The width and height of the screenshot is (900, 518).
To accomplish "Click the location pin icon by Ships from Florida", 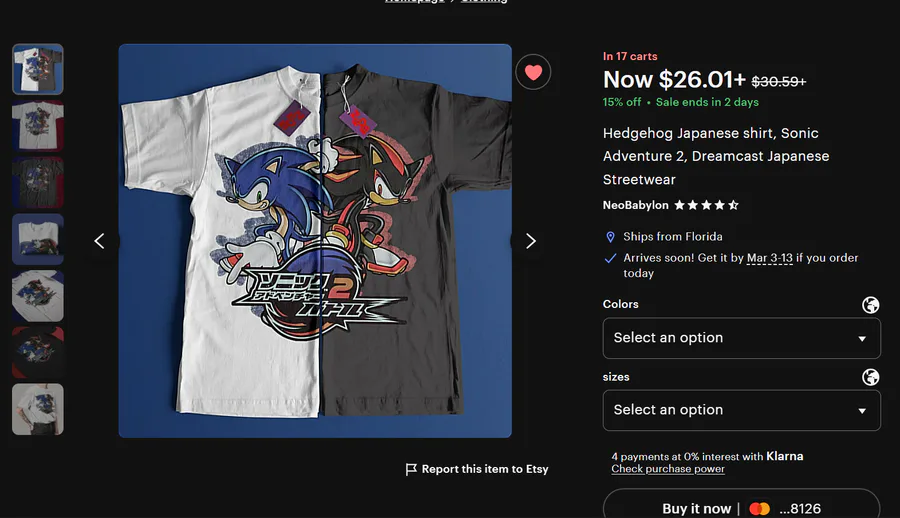I will tap(611, 237).
